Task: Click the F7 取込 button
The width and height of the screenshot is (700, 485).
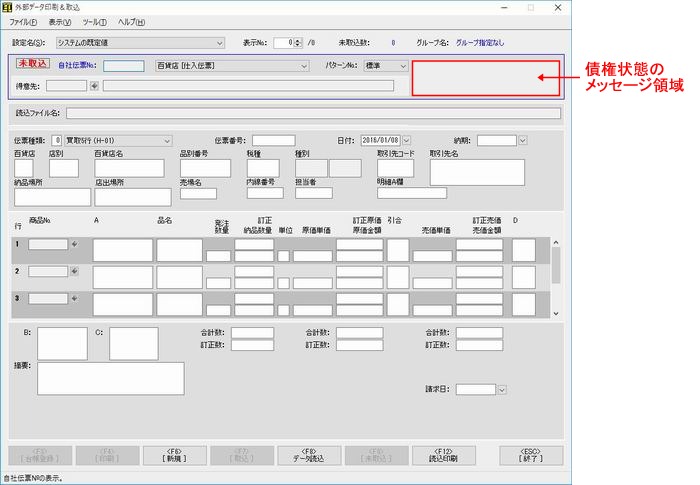Action: tap(242, 455)
